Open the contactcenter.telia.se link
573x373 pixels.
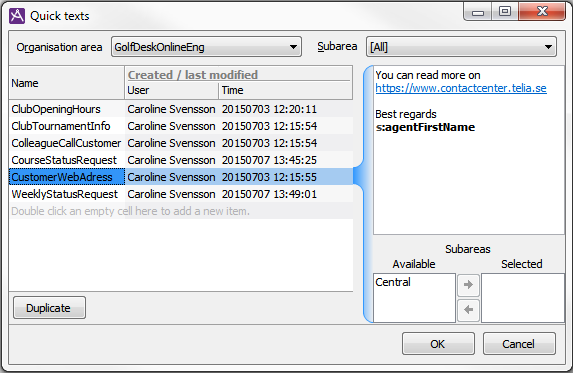click(x=461, y=88)
